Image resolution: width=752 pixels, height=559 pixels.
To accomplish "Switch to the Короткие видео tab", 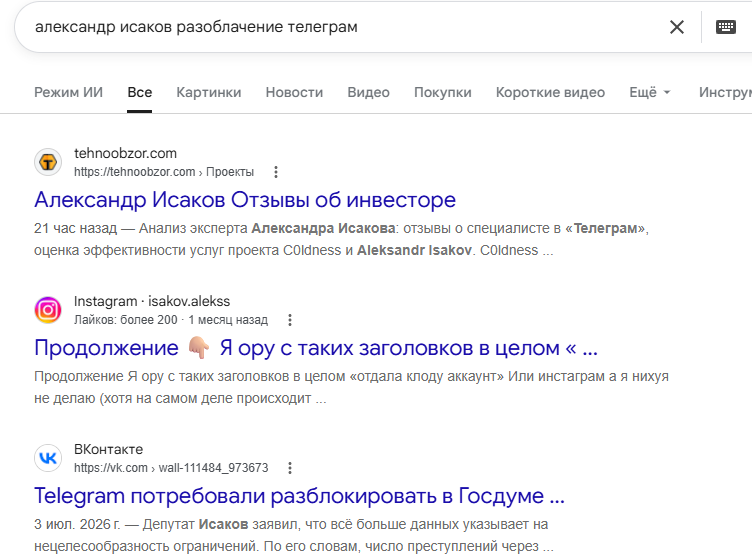I will coord(550,92).
